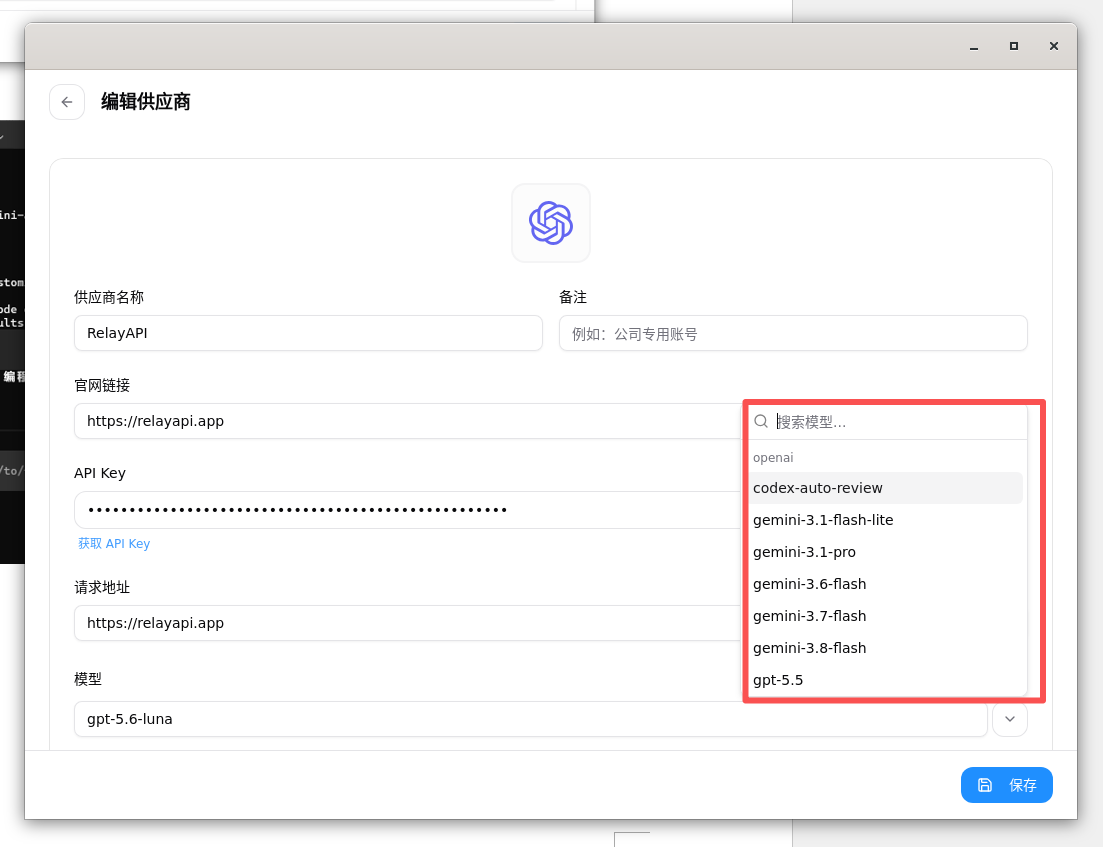
Task: Maximize the provider editor window
Action: [x=1014, y=46]
